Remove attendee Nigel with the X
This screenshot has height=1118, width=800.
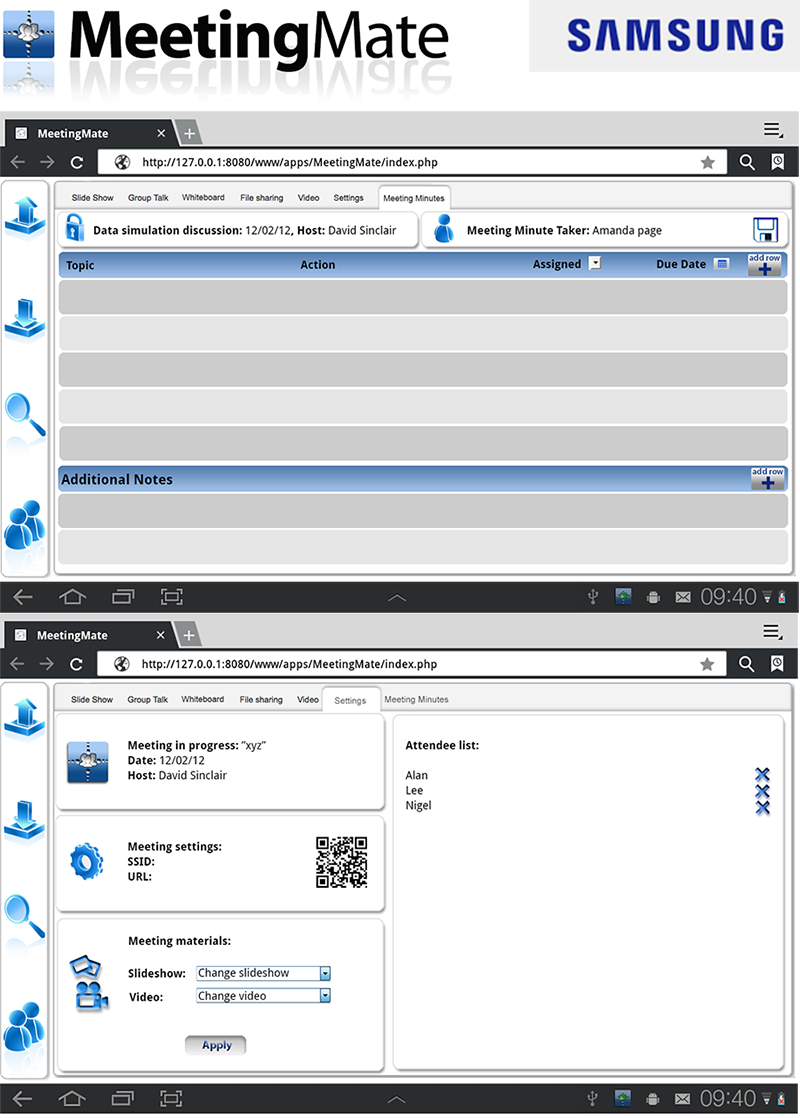(x=762, y=808)
